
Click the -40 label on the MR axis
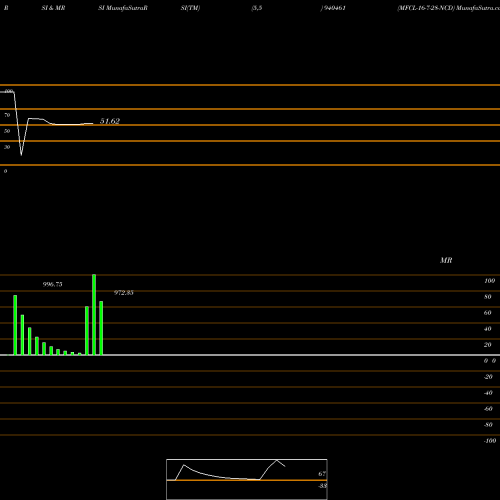click(488, 393)
